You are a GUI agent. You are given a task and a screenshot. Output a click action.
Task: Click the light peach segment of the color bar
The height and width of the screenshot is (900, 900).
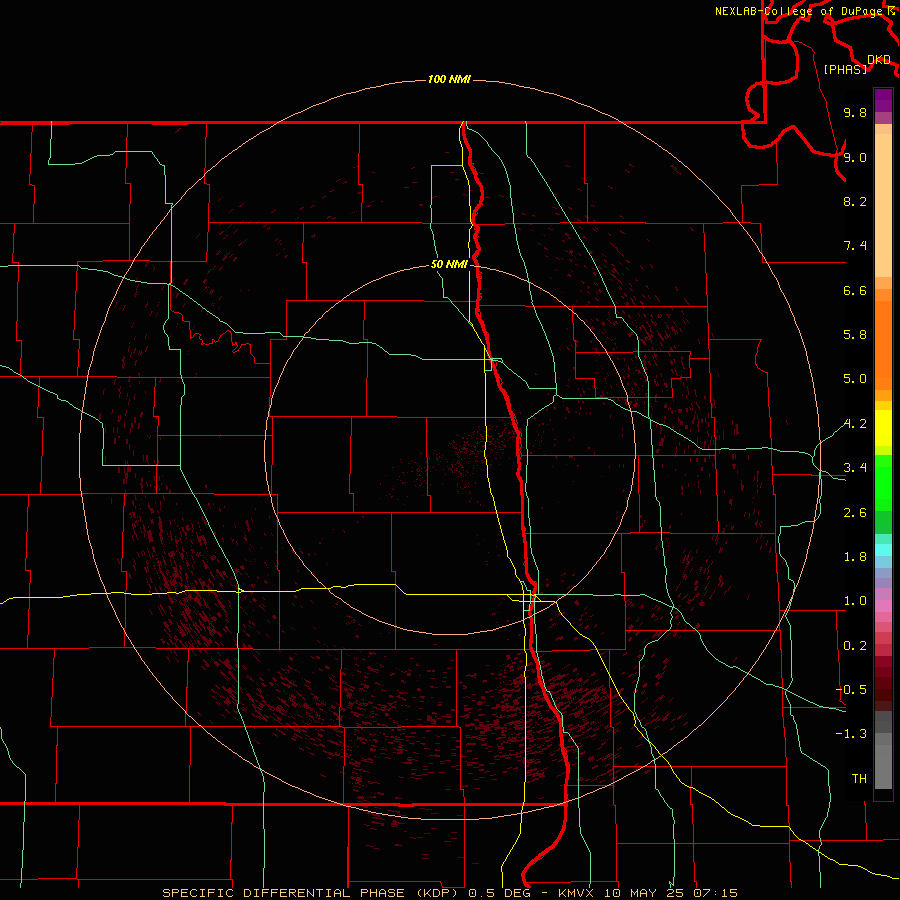(883, 205)
